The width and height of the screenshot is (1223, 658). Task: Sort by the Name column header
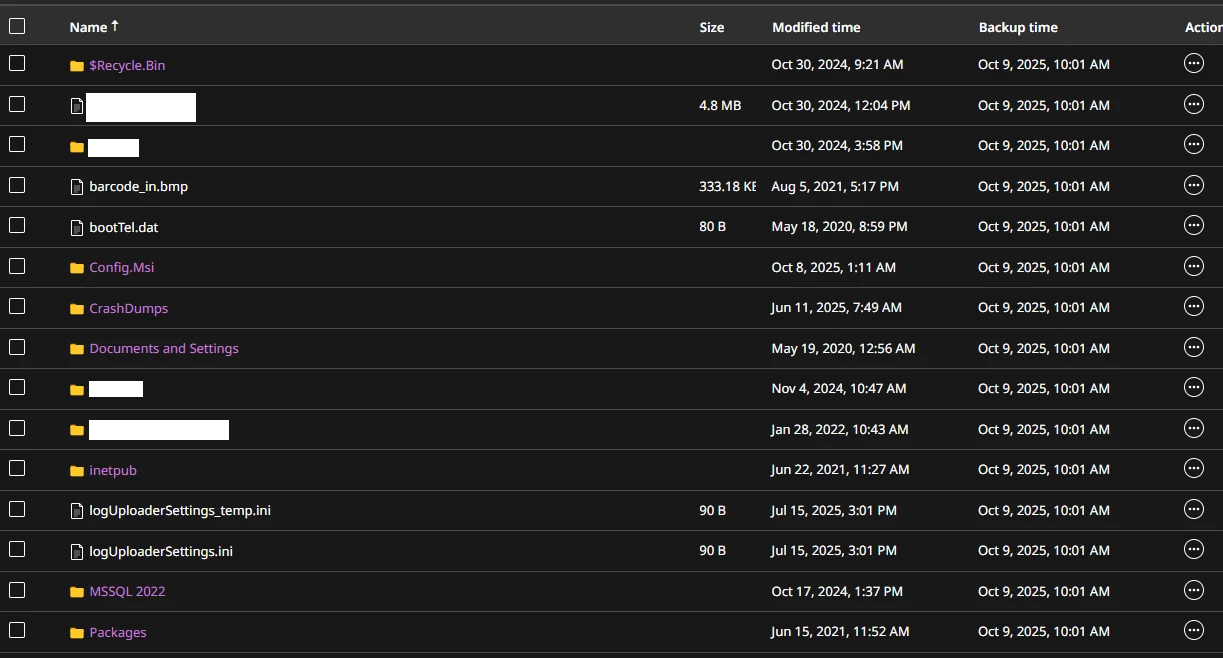point(88,28)
